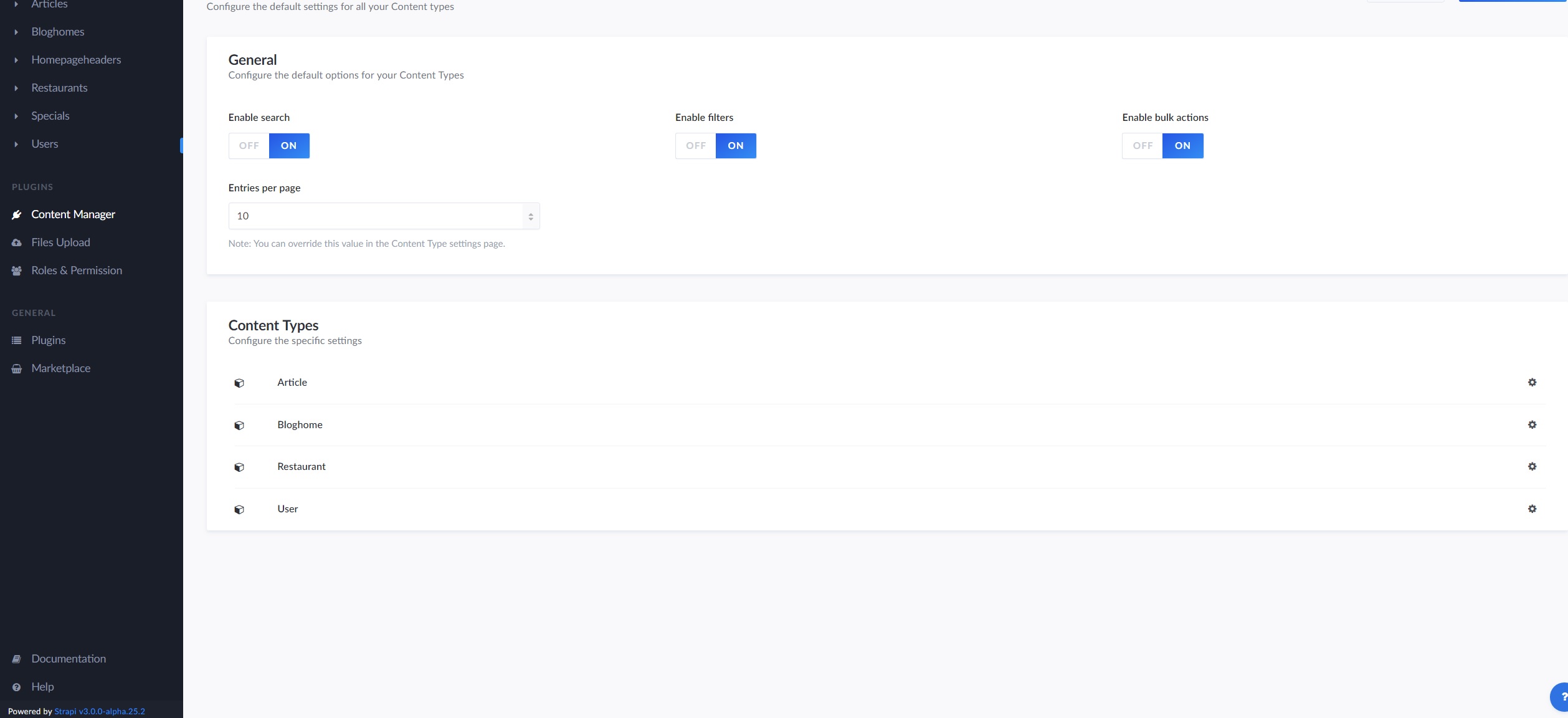
Task: Click the gear icon for Bloghome content type
Action: [x=1532, y=424]
